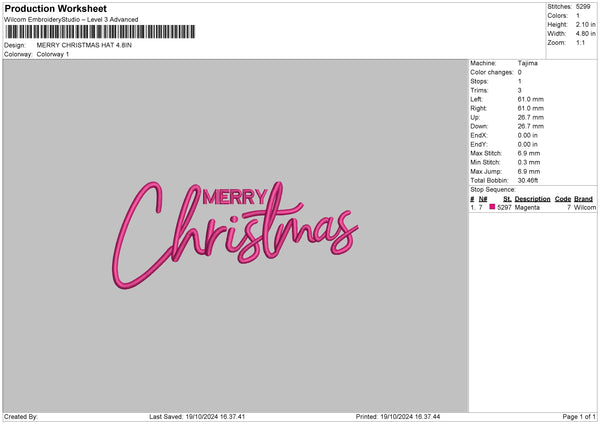Click the magenta color swatch in Stop Sequence
600x424 pixels.
tap(492, 207)
